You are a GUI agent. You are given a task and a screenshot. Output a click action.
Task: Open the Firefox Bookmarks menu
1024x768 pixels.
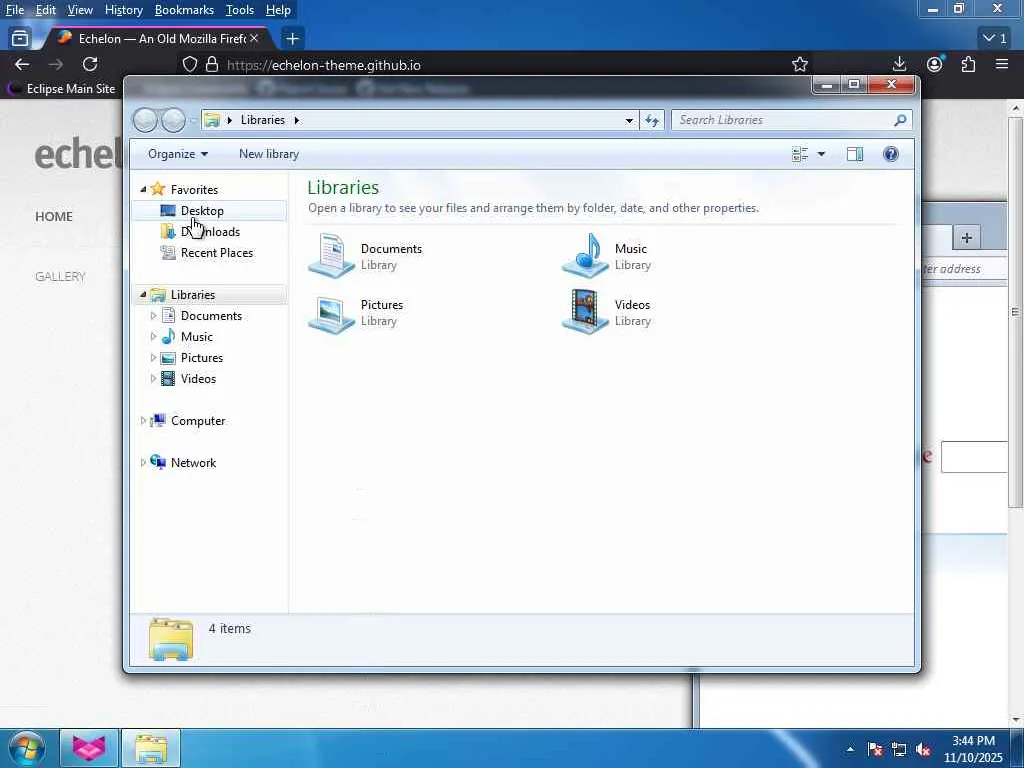[184, 10]
